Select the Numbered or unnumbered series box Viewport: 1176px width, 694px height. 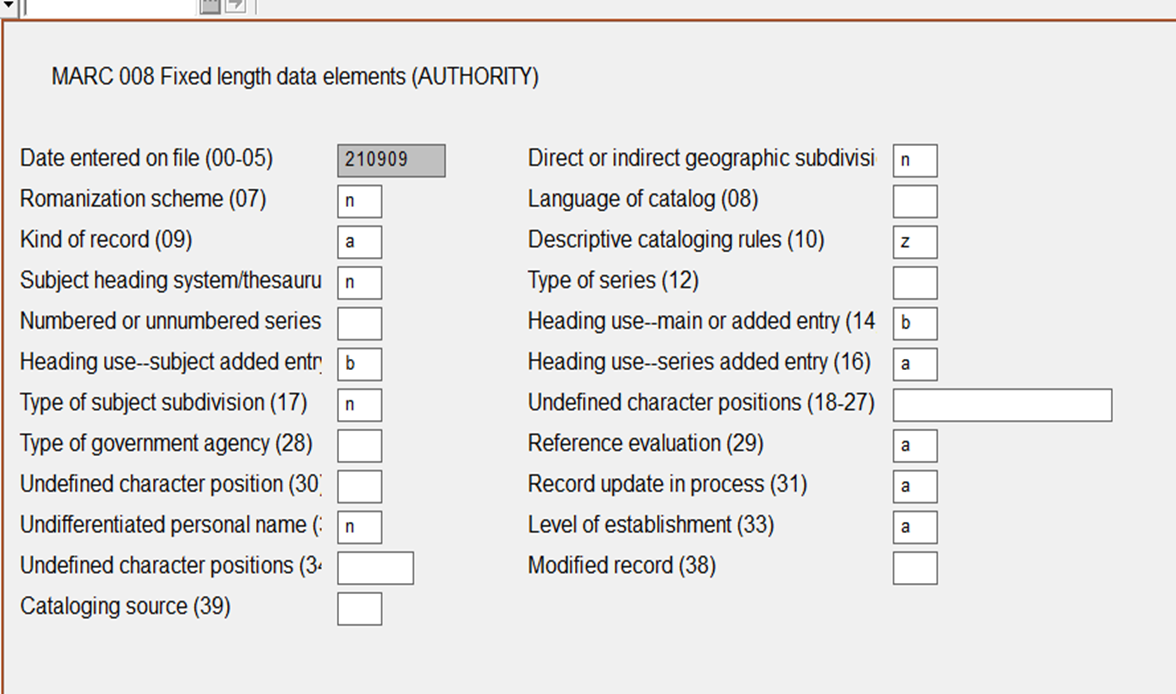[x=359, y=323]
